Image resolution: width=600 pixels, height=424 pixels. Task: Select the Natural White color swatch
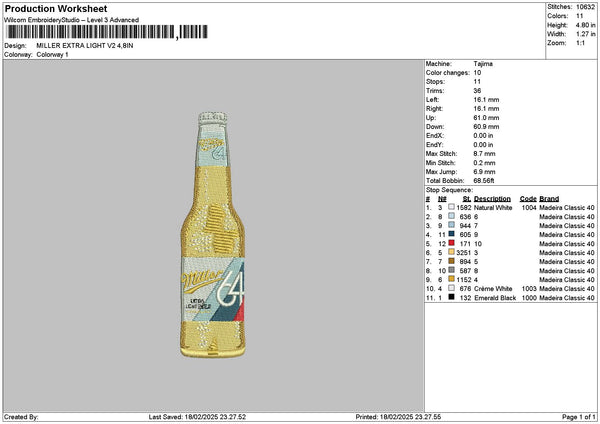(452, 207)
